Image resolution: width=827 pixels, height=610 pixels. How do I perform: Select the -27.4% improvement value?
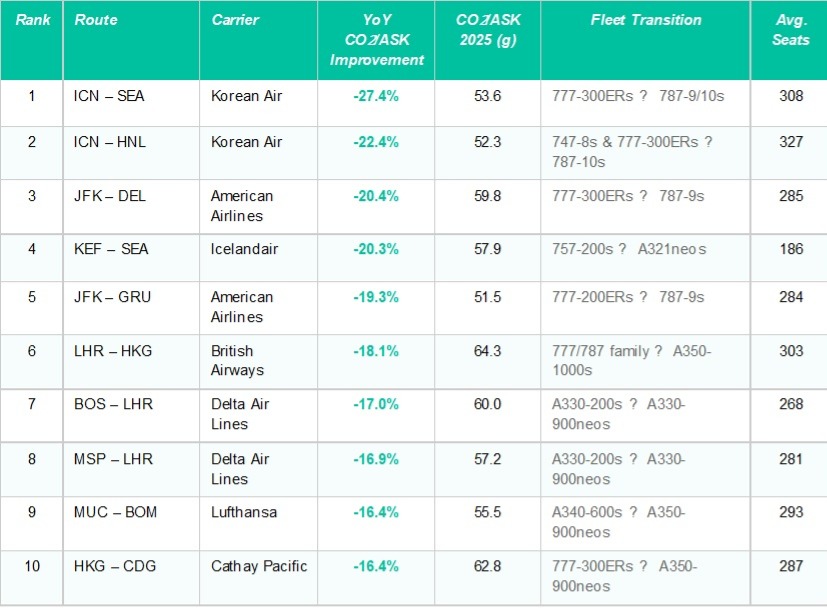376,96
